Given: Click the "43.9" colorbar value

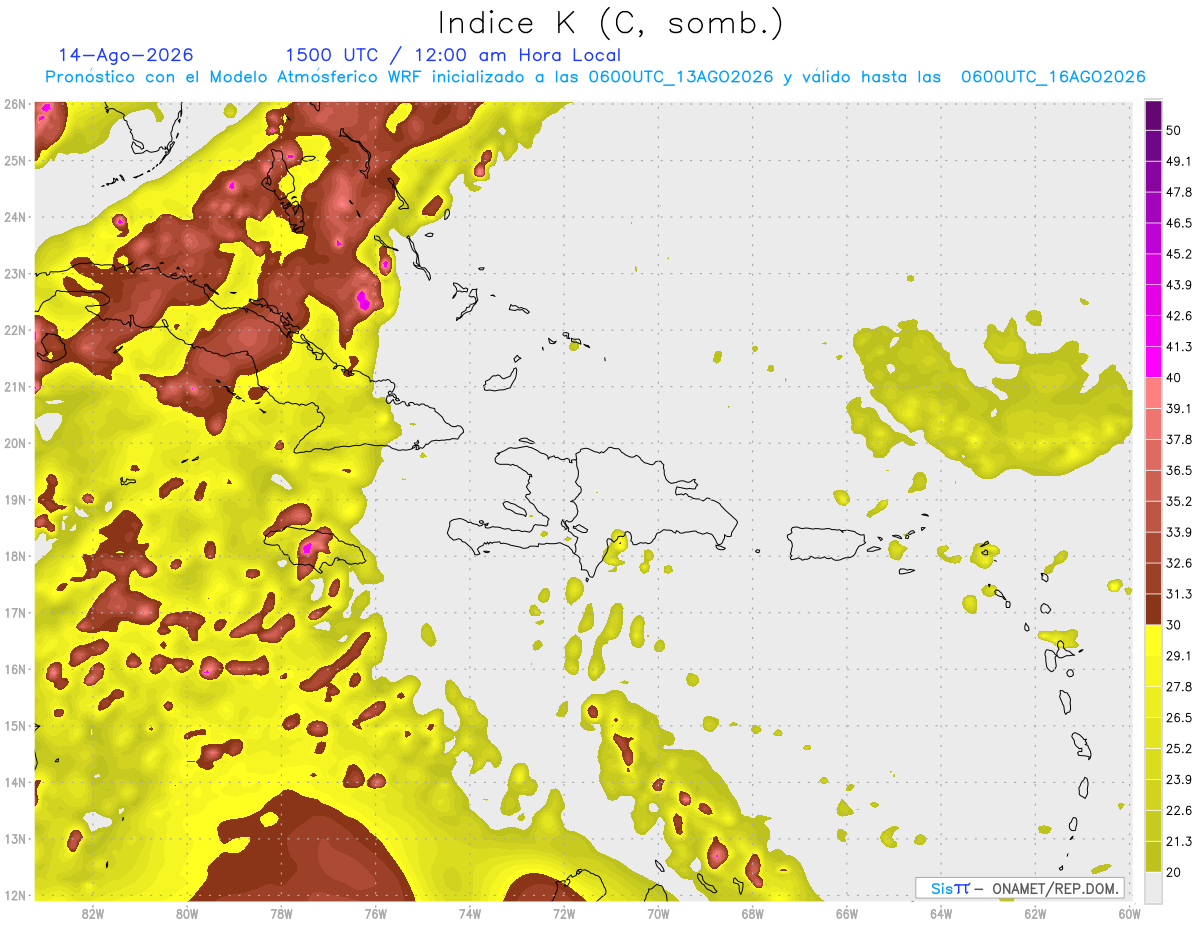Looking at the screenshot, I should [x=1178, y=285].
